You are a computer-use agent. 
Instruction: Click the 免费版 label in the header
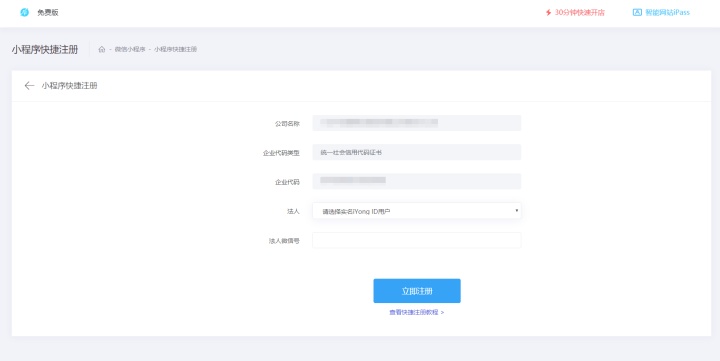[x=48, y=12]
